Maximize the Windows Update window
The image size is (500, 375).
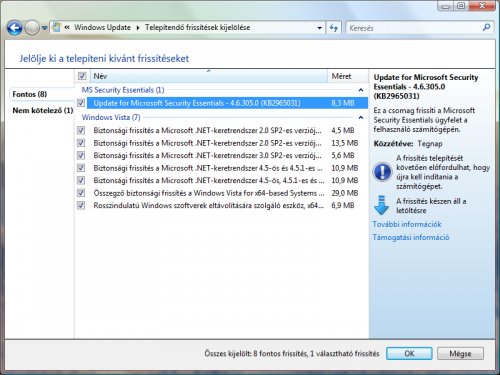click(x=461, y=6)
